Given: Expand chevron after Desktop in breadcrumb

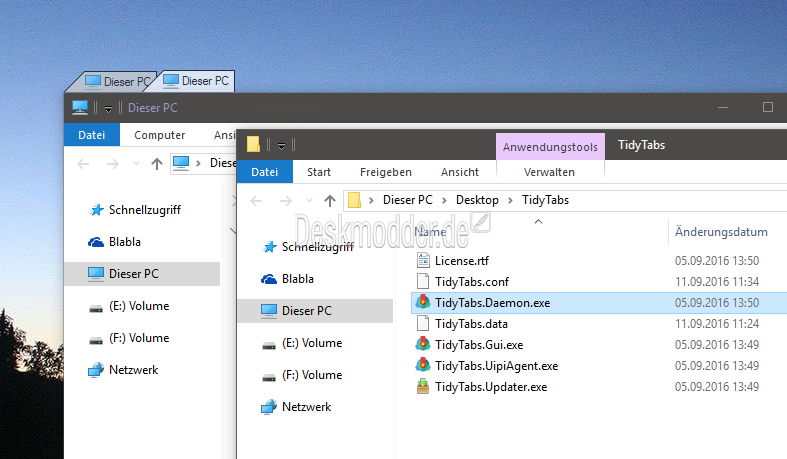Looking at the screenshot, I should (x=510, y=201).
